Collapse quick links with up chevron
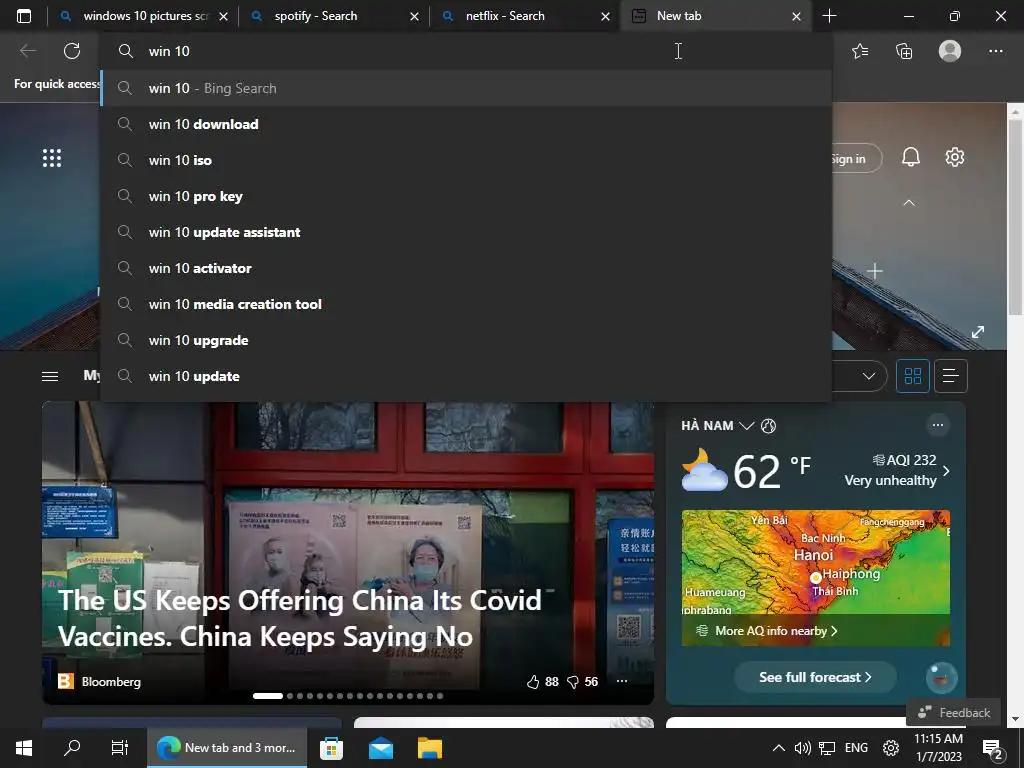Viewport: 1024px width, 768px height. 908,203
